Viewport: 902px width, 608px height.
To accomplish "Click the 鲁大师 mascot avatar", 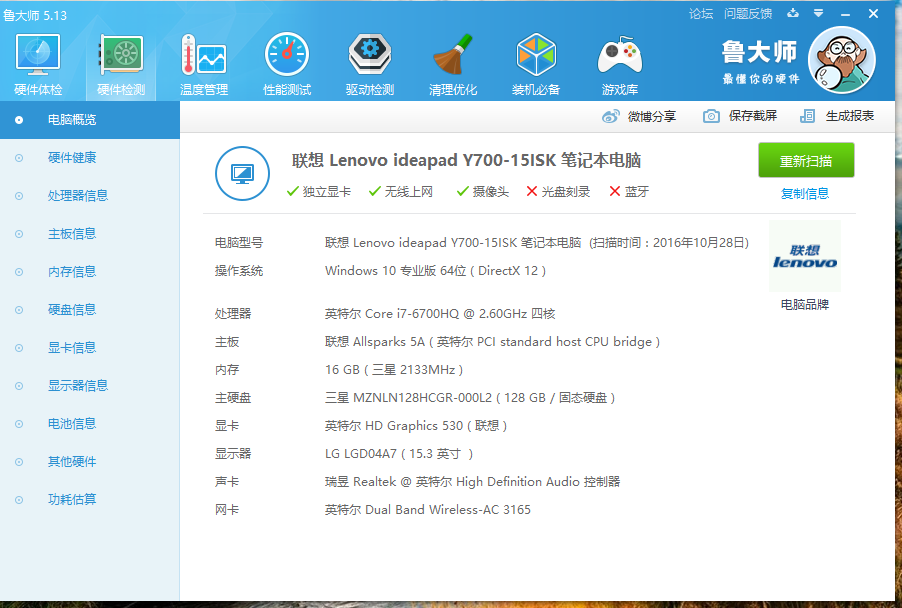I will click(x=842, y=60).
